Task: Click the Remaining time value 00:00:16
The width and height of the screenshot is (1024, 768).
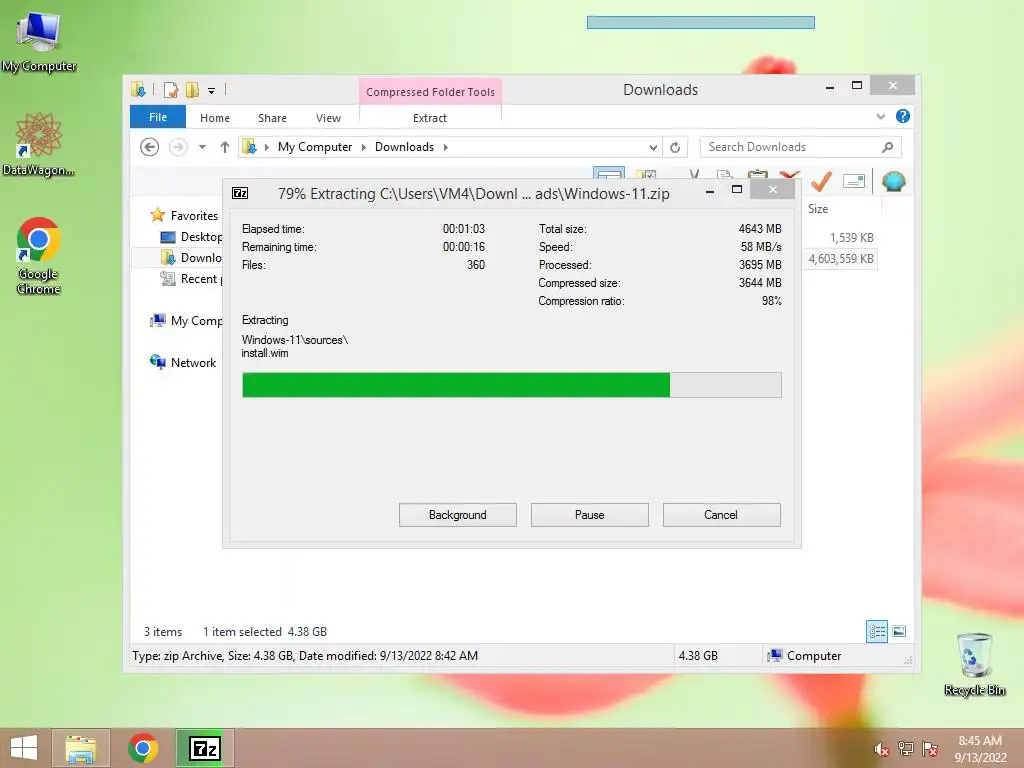Action: pos(464,247)
